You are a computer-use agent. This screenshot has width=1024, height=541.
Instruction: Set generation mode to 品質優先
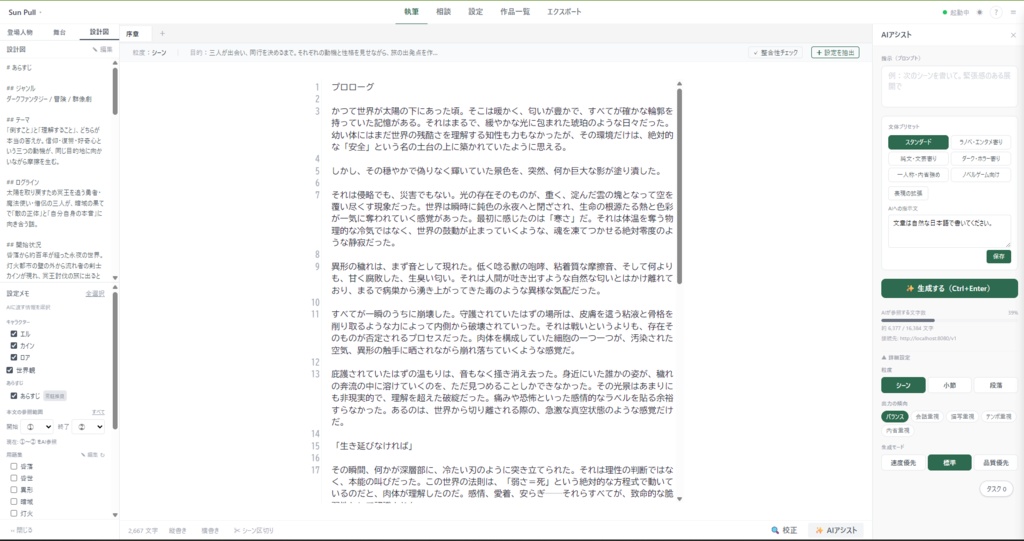[995, 463]
